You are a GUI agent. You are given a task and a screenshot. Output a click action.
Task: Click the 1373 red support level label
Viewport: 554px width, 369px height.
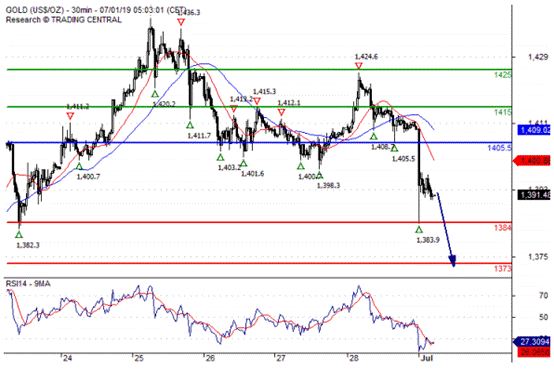point(502,269)
